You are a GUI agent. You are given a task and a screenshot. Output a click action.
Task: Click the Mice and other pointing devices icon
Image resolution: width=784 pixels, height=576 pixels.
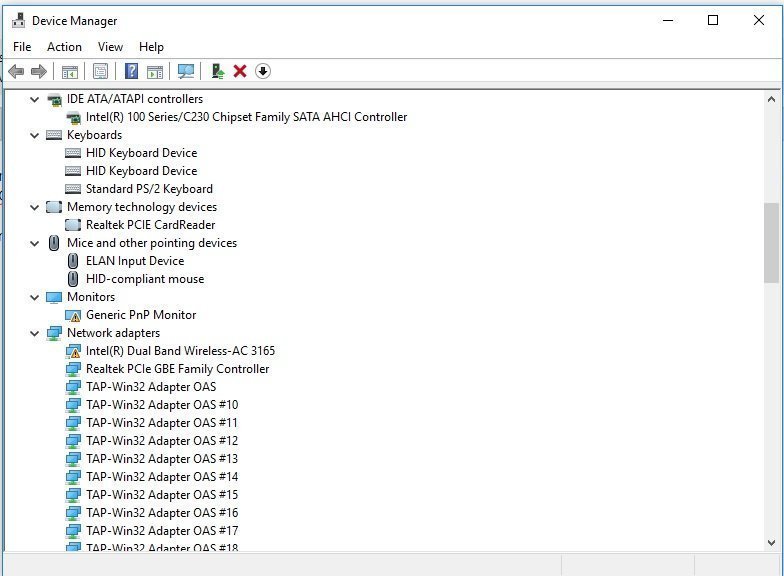(x=54, y=243)
